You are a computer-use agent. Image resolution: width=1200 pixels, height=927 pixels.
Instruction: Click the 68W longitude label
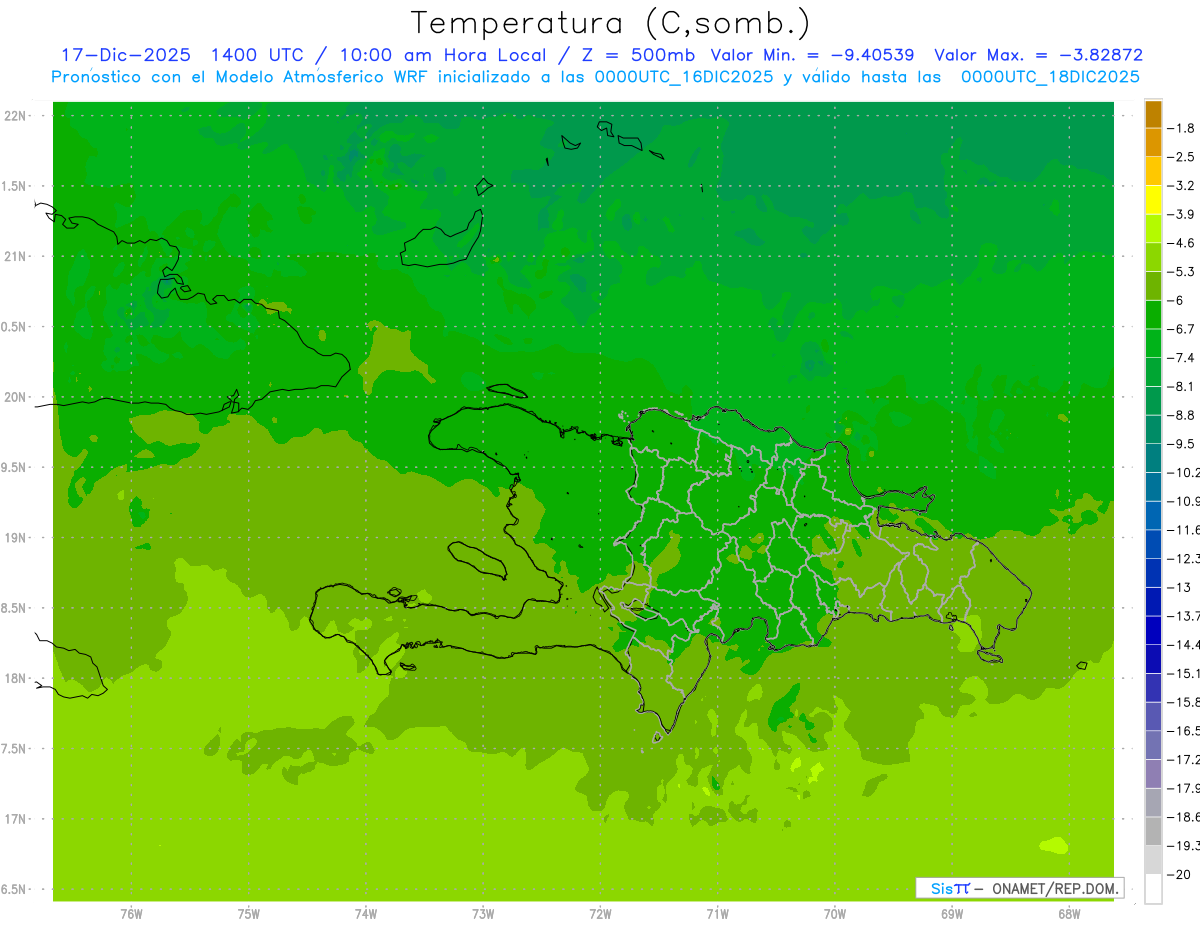tap(1069, 914)
